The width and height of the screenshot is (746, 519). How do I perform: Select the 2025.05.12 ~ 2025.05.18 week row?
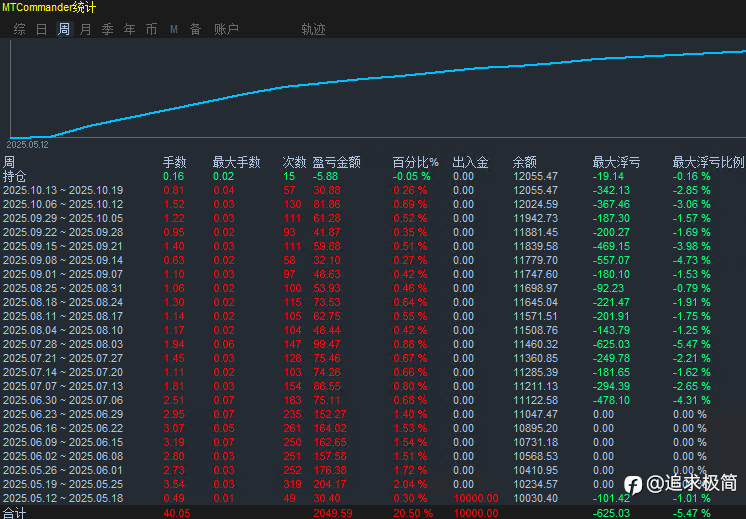tap(62, 498)
